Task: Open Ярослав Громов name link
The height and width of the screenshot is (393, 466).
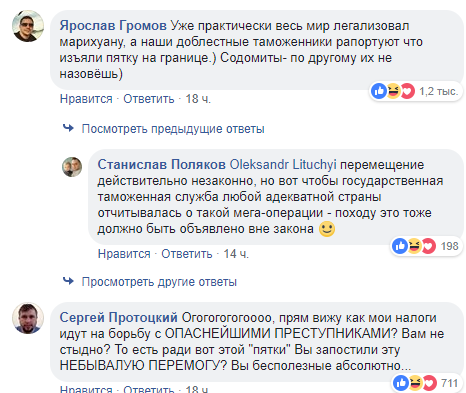Action: (x=113, y=25)
